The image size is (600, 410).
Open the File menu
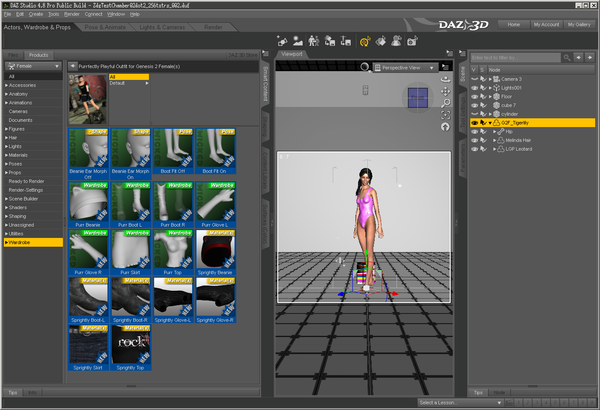(7, 14)
